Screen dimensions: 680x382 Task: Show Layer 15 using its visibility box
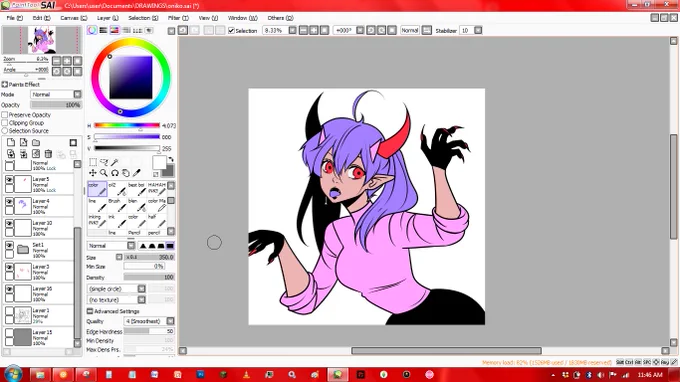click(x=9, y=333)
